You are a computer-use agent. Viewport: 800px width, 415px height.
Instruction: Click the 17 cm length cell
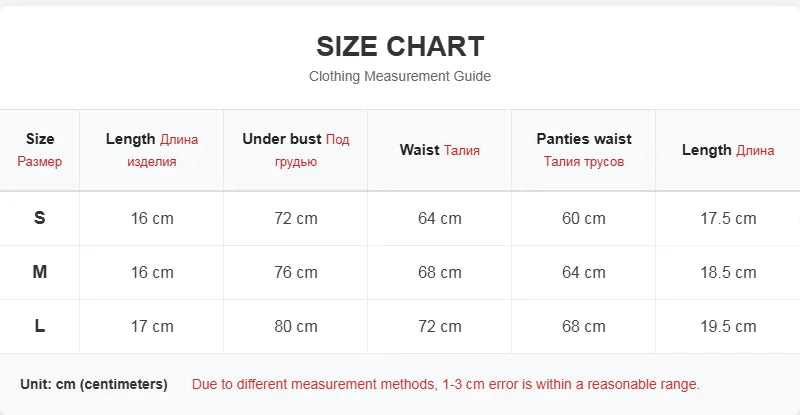tap(152, 327)
